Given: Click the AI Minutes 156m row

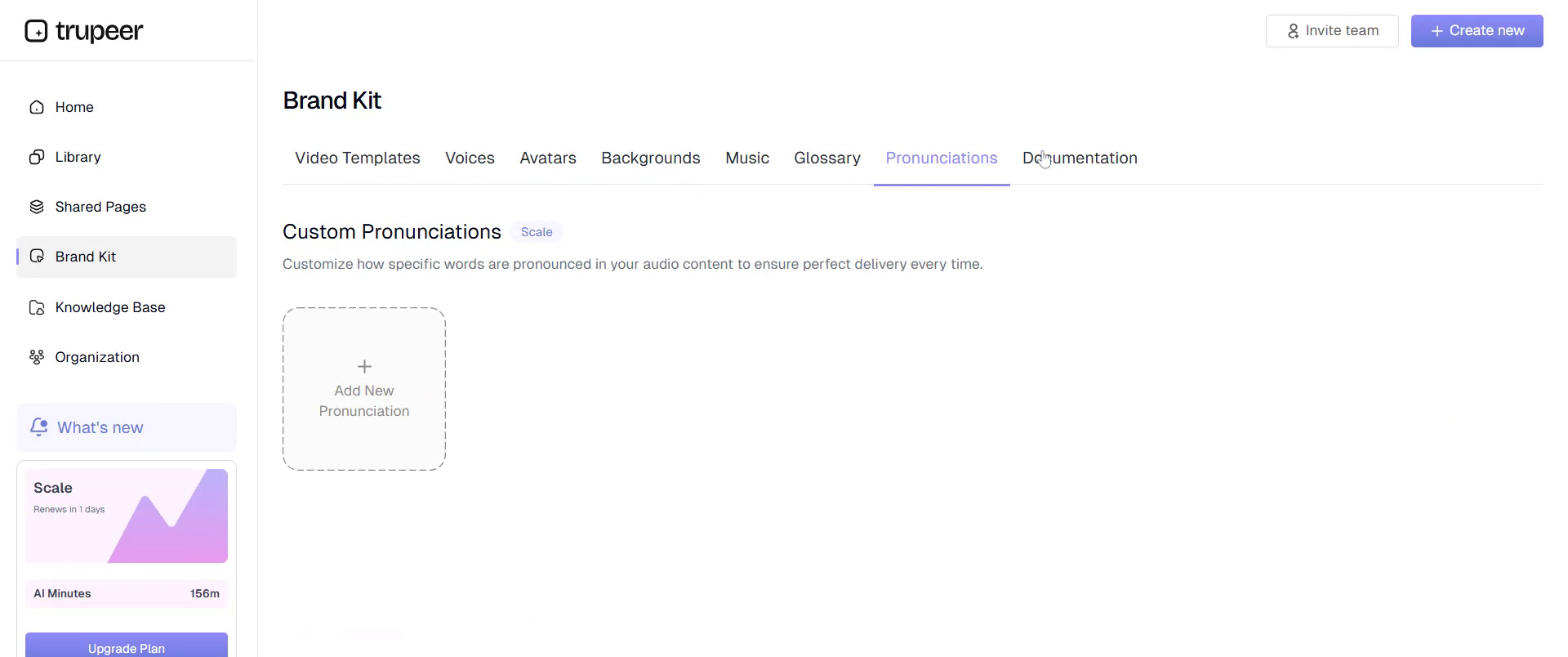Looking at the screenshot, I should point(127,593).
